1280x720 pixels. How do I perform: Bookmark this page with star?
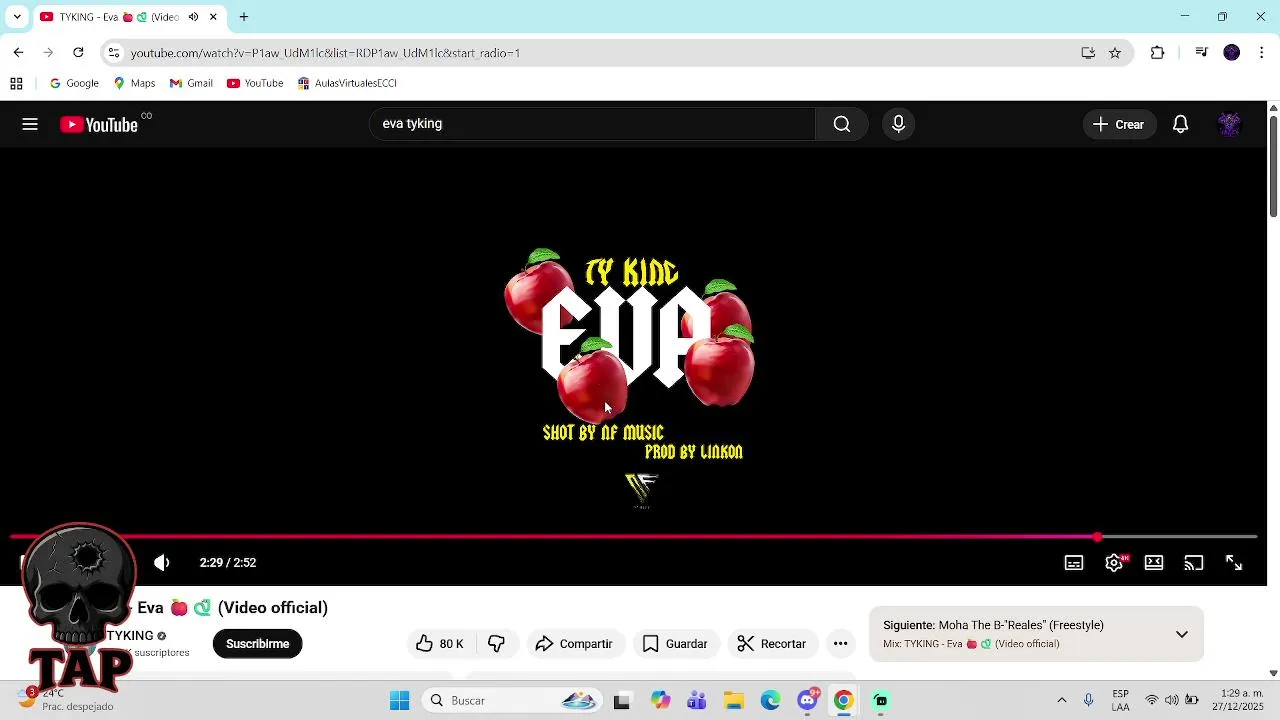(x=1115, y=53)
